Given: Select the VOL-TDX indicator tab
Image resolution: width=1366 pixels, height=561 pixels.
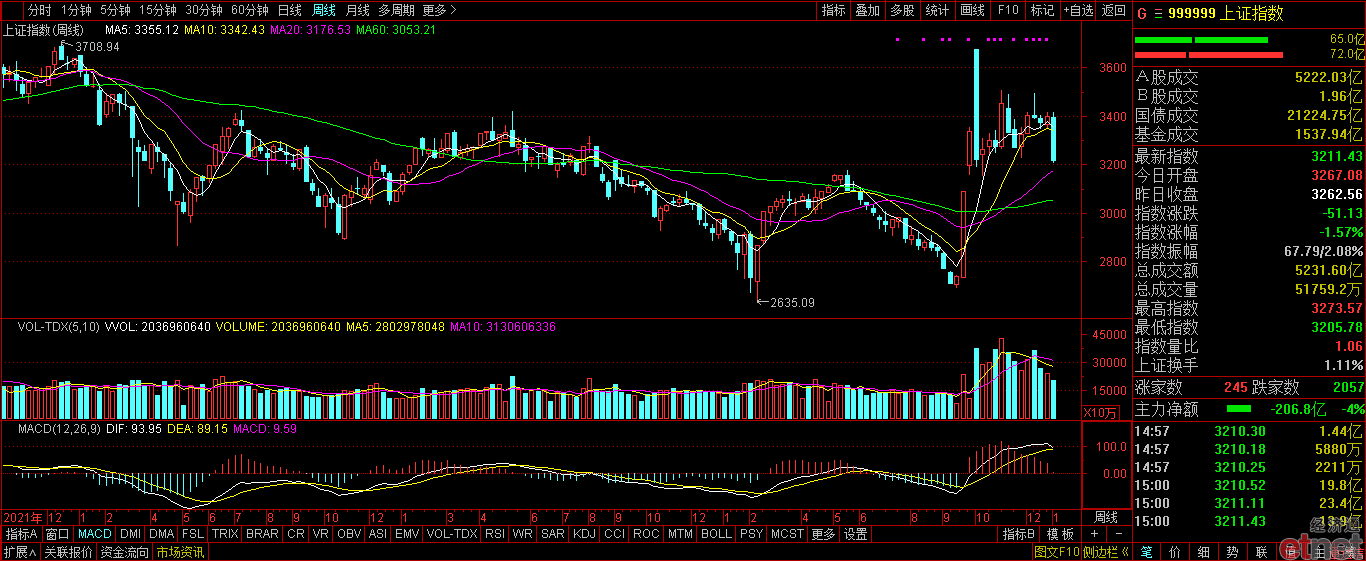Looking at the screenshot, I should (x=452, y=534).
